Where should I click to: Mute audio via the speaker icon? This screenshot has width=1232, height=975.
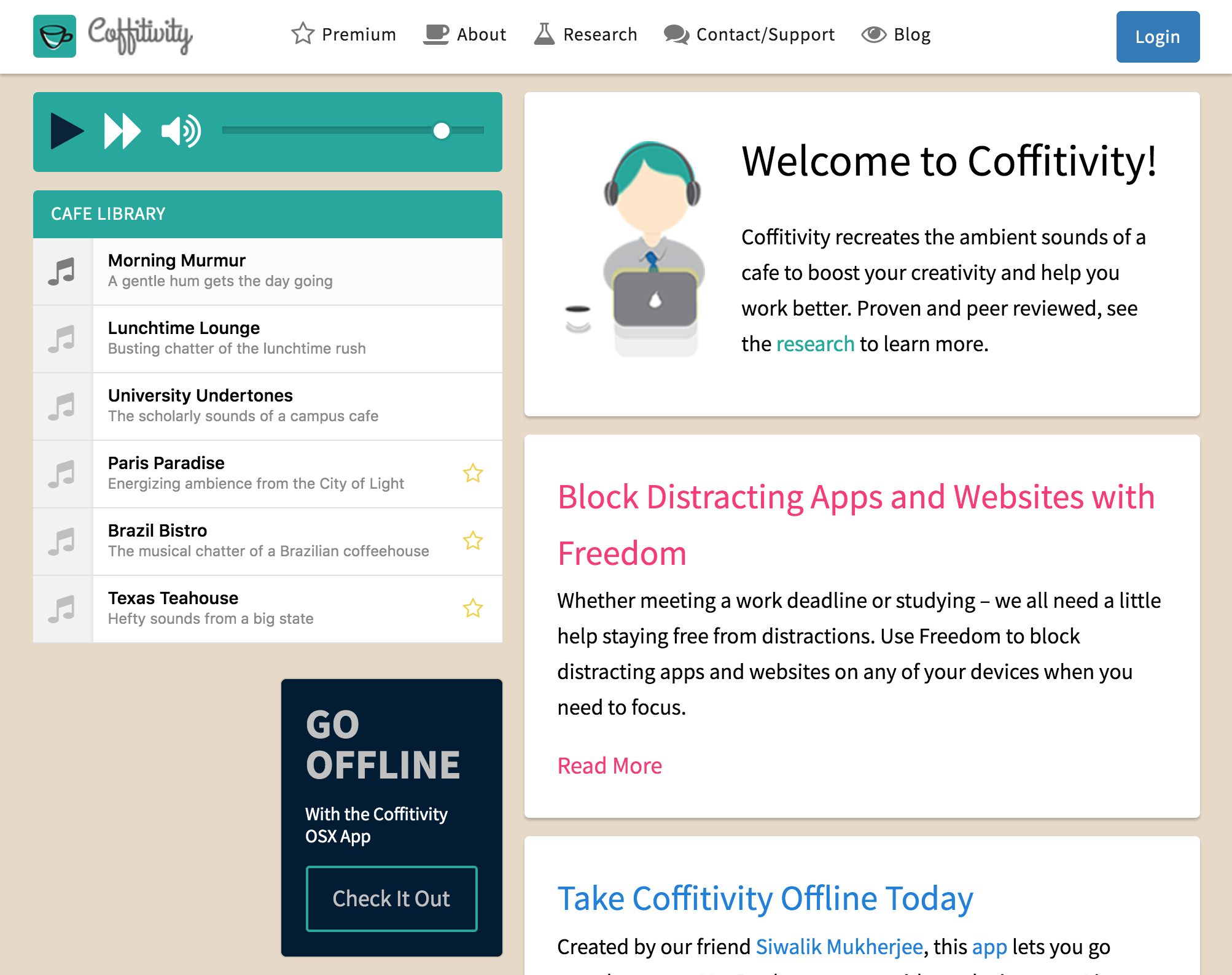pos(180,131)
